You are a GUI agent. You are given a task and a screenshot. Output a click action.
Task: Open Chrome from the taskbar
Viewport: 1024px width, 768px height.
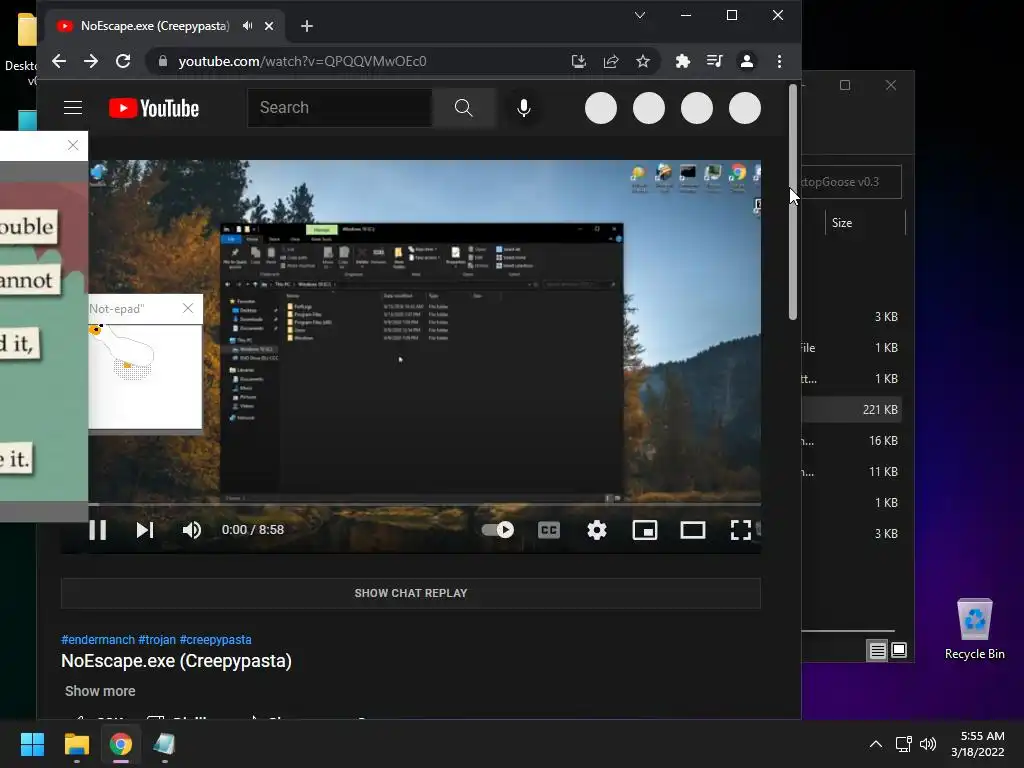point(121,744)
